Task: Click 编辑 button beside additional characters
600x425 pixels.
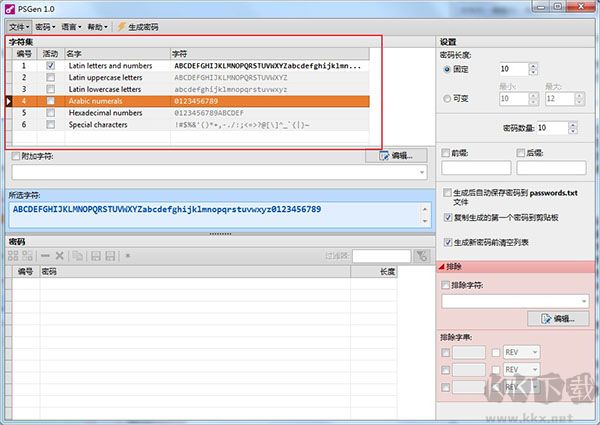Action: (396, 156)
